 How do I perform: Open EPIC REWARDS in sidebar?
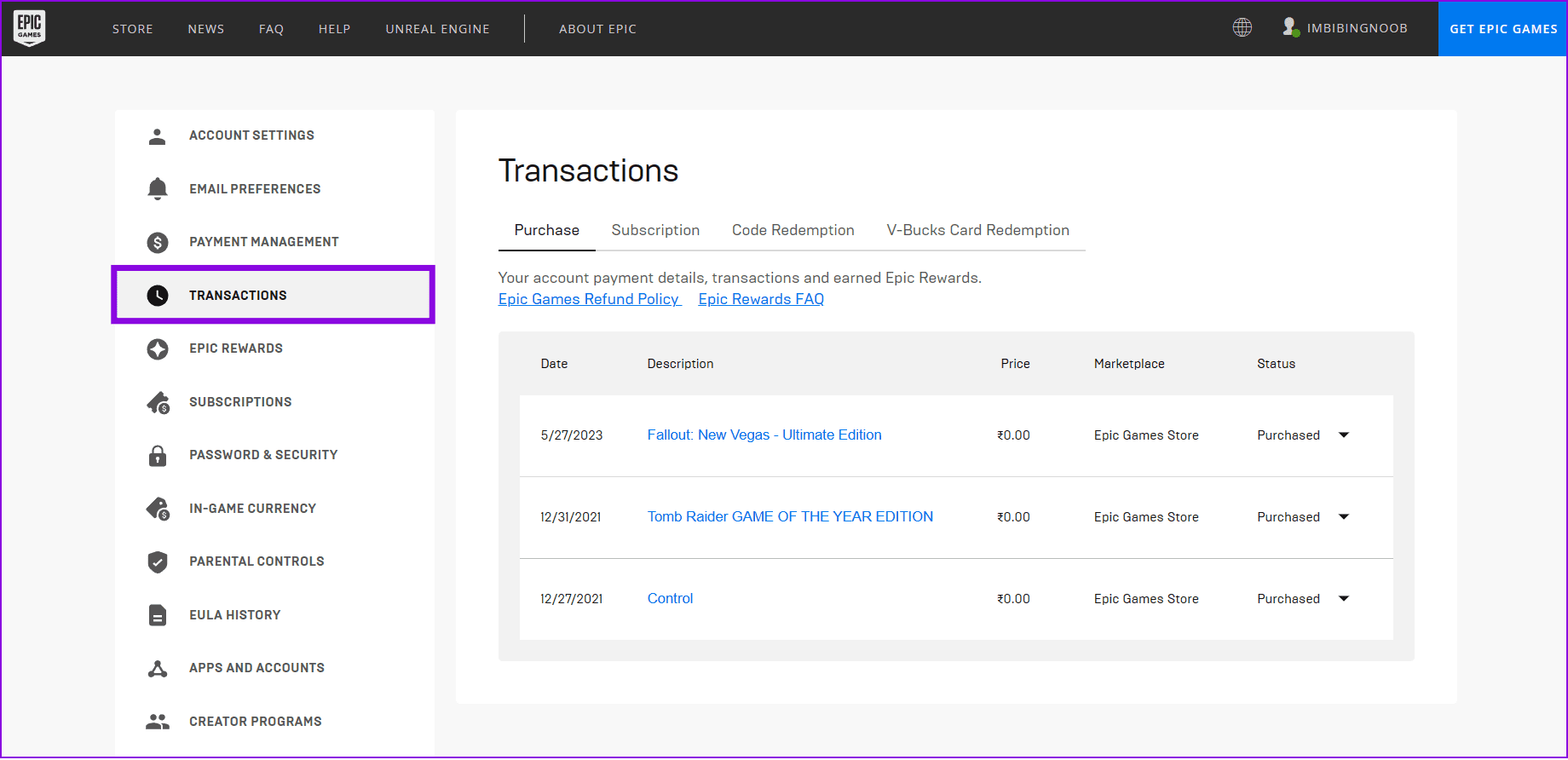236,348
